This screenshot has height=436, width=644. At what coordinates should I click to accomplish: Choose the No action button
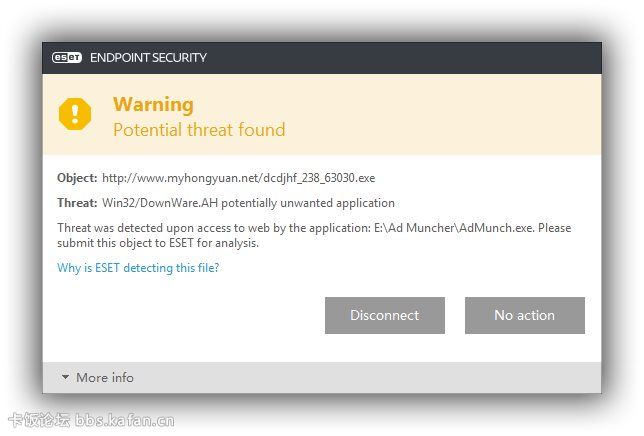[524, 315]
